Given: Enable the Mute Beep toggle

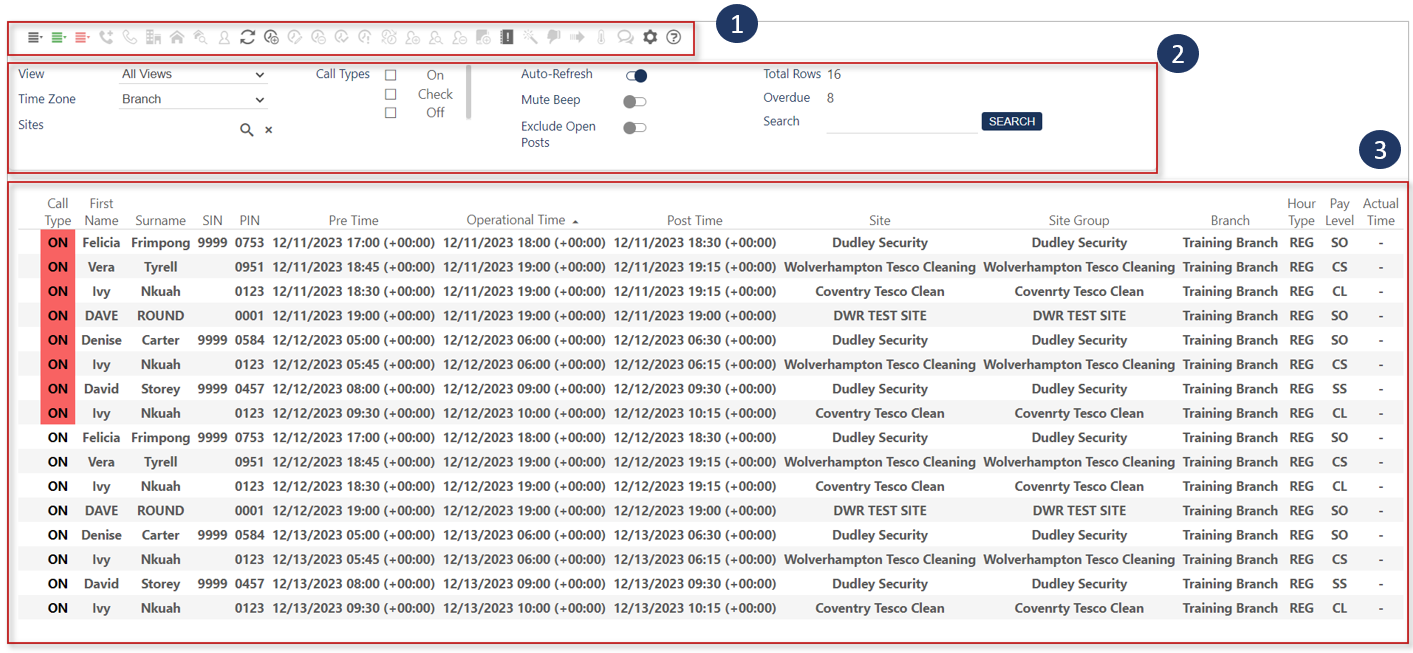Looking at the screenshot, I should coord(634,101).
